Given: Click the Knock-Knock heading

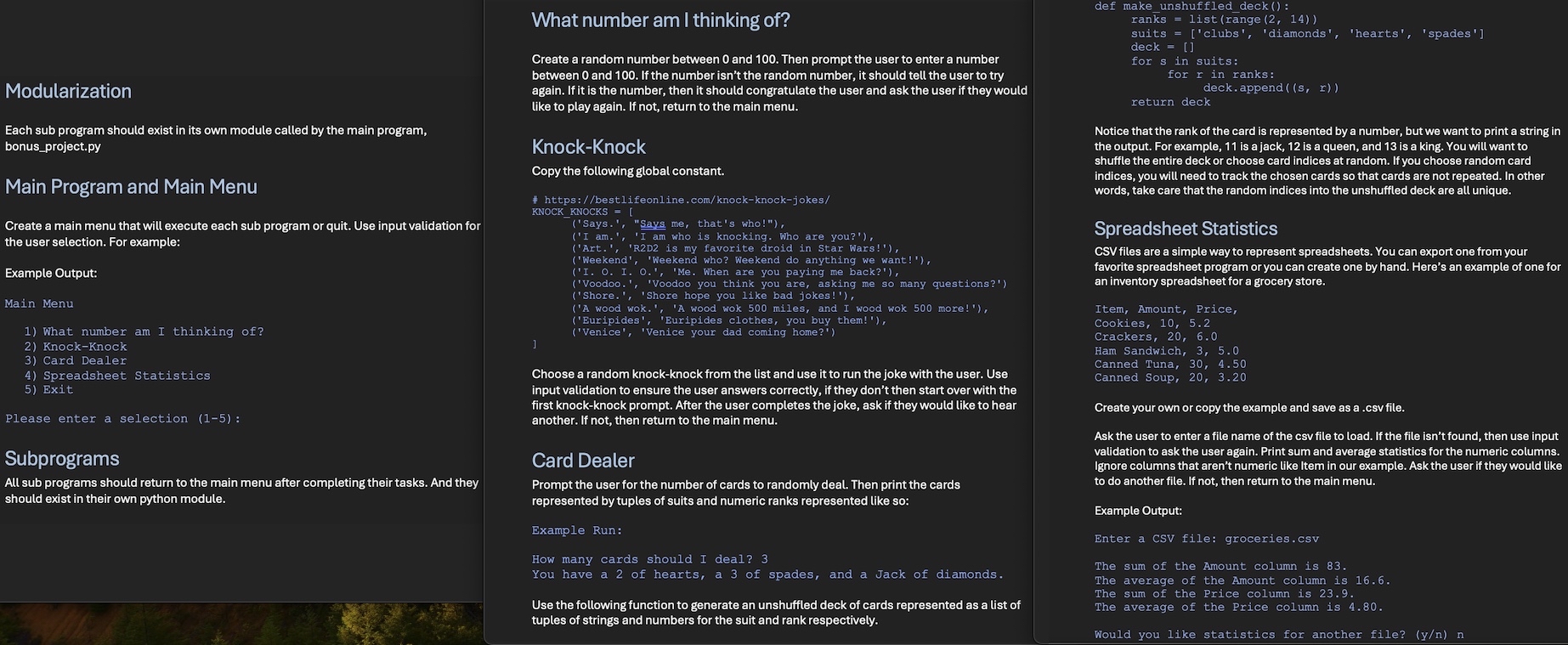Looking at the screenshot, I should (x=588, y=146).
